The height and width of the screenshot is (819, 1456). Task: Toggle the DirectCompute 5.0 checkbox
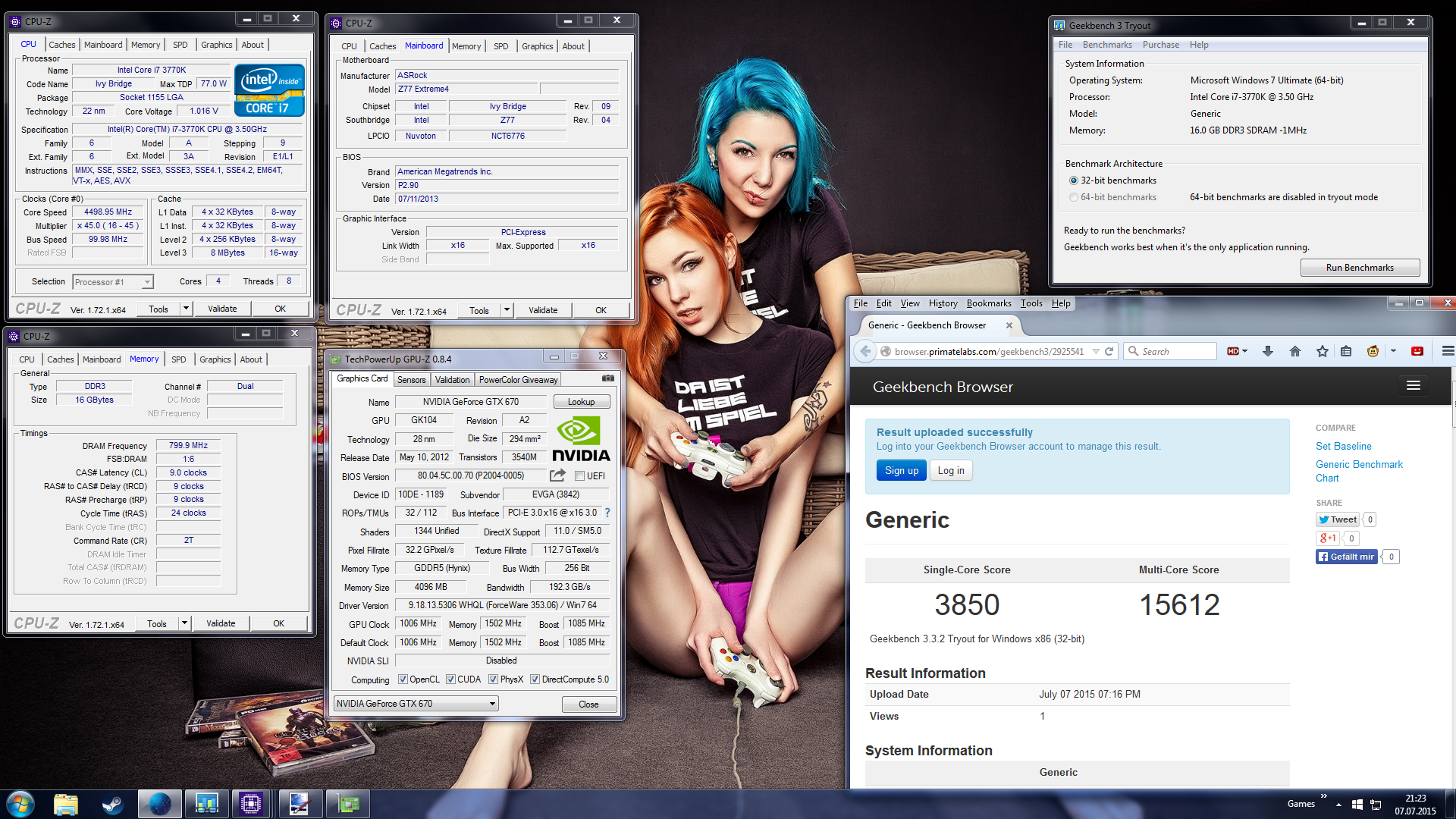(535, 679)
